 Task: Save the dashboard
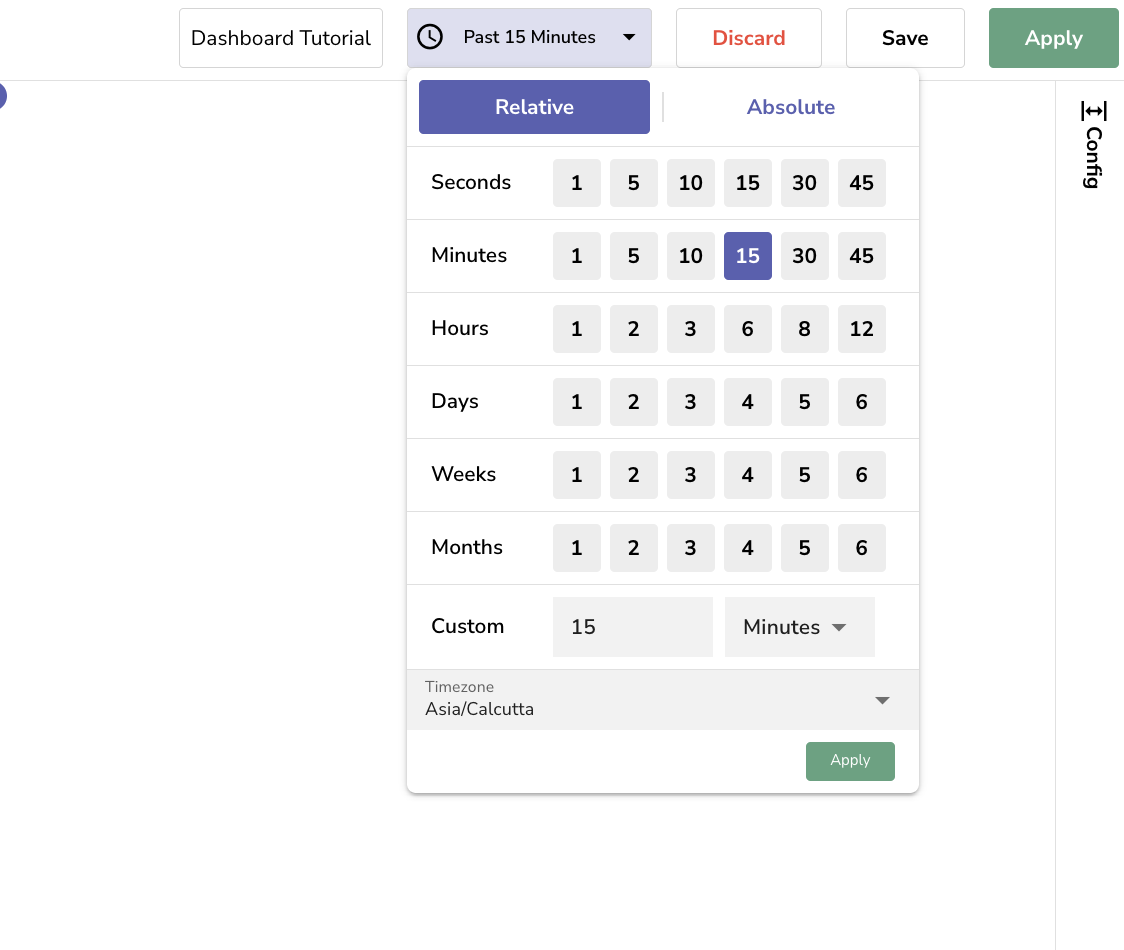point(905,37)
